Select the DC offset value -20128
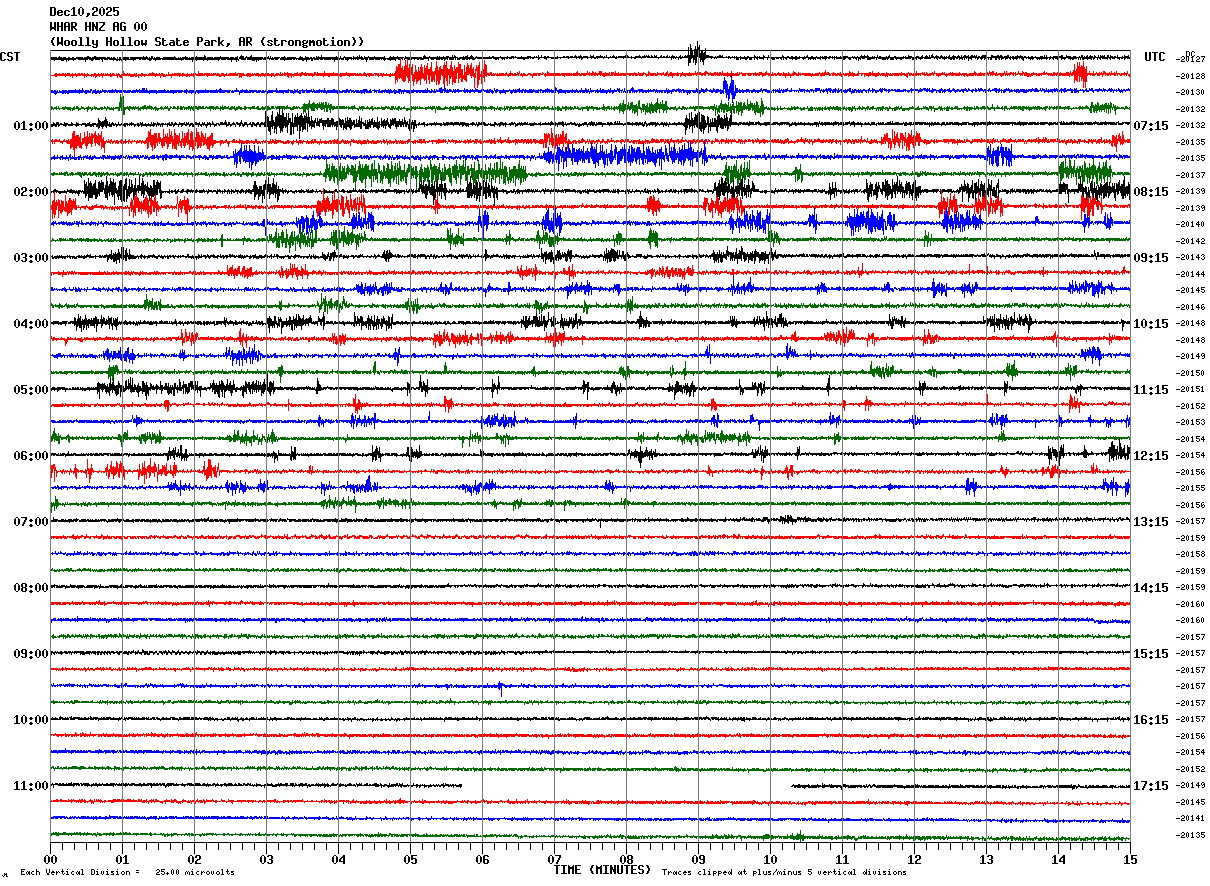1210x886 pixels. (1191, 76)
